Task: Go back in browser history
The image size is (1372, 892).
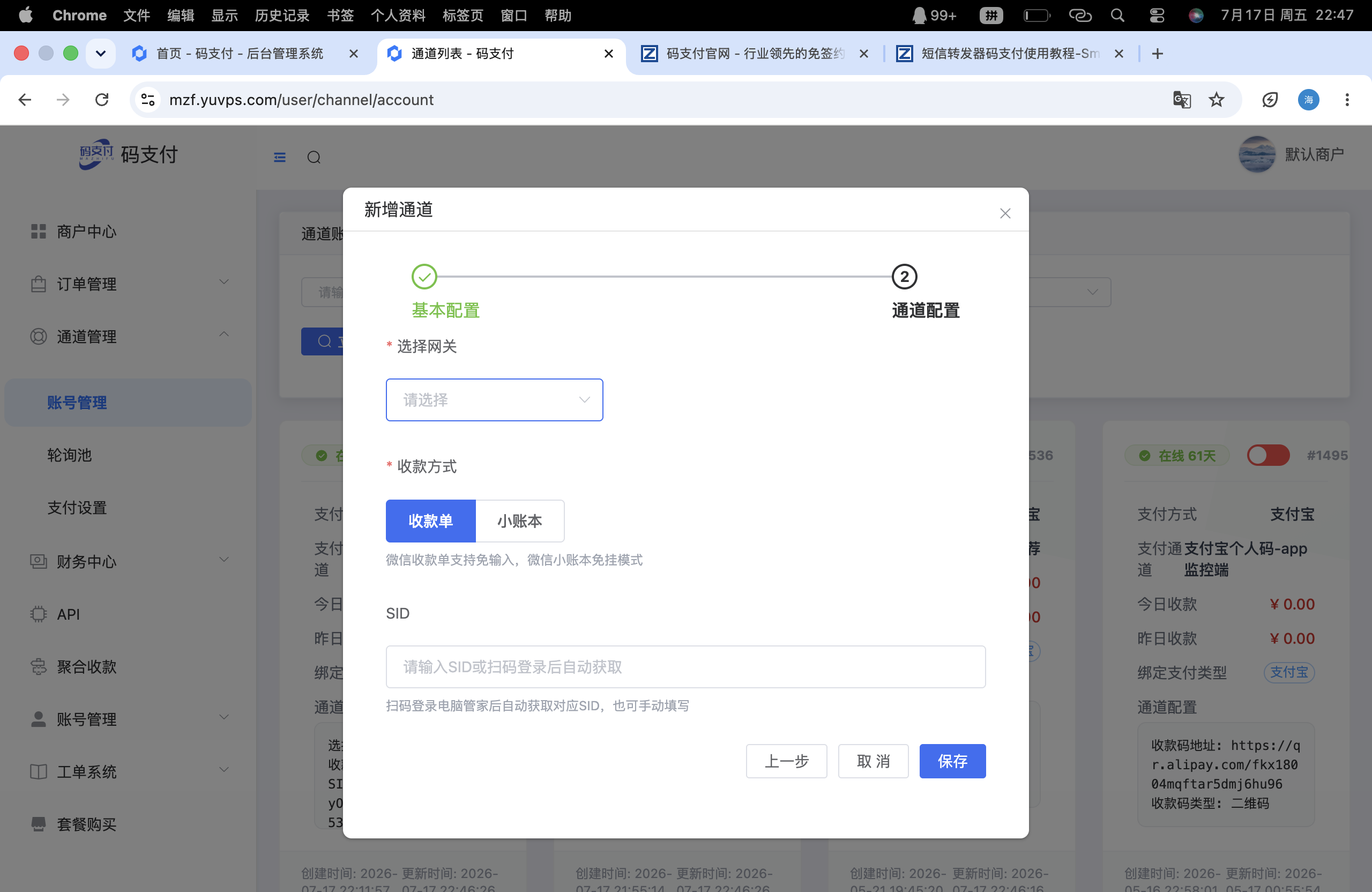Action: 25,100
